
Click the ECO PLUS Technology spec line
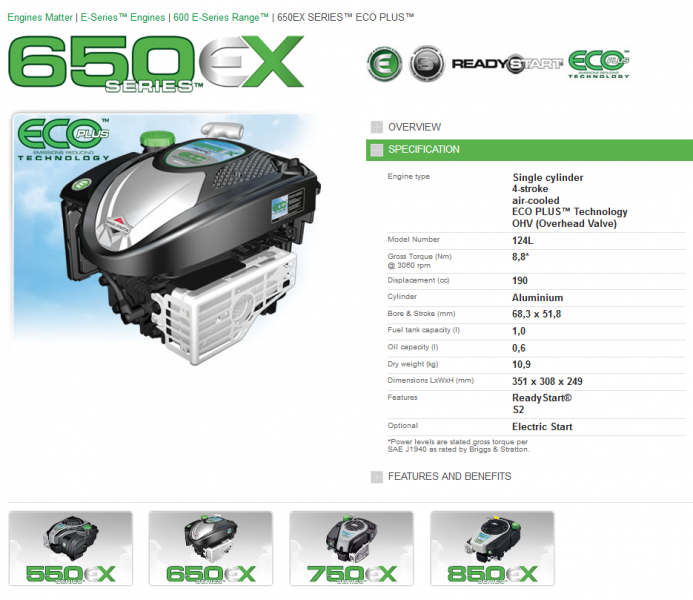pos(570,212)
